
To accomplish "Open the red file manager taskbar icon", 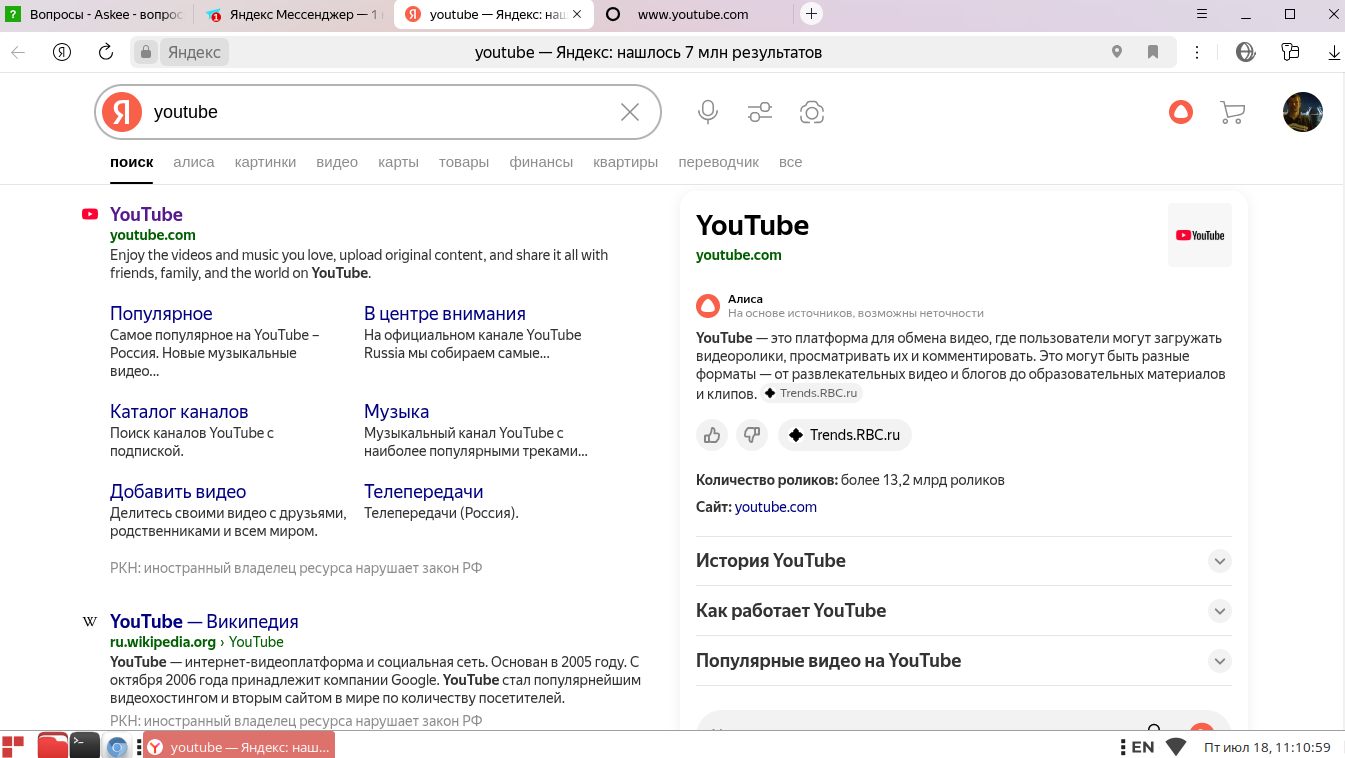I will [53, 746].
